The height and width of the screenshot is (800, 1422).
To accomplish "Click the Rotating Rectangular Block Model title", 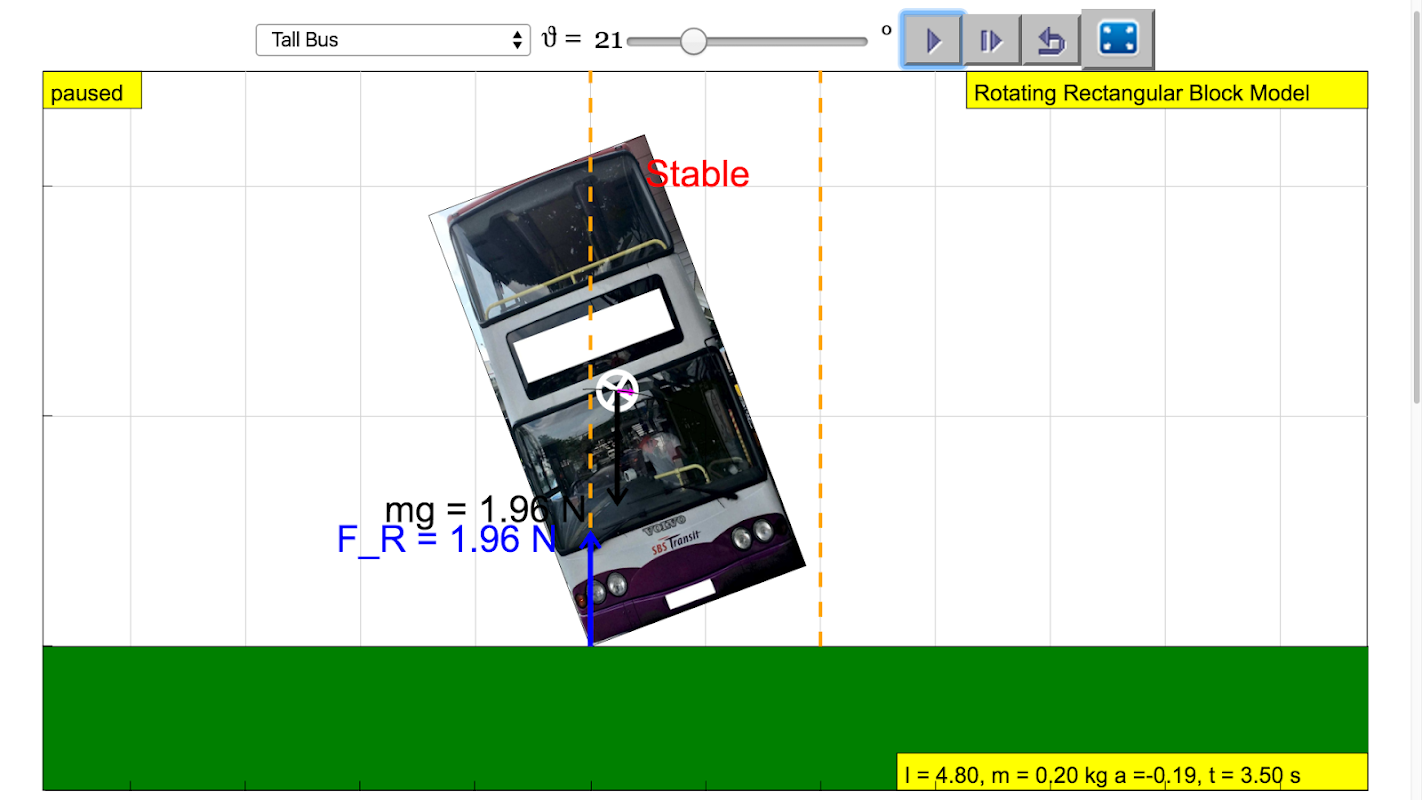I will (x=1166, y=92).
